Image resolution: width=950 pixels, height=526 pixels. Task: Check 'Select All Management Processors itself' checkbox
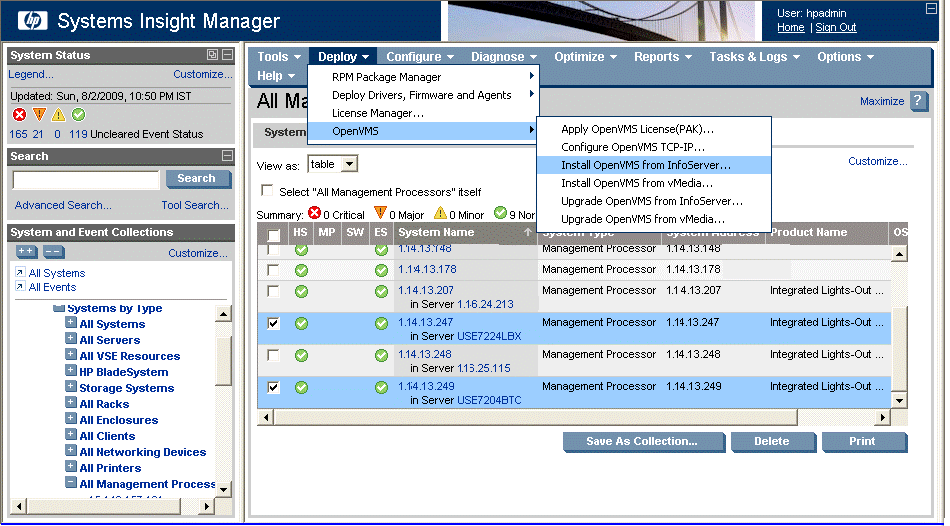pos(267,190)
